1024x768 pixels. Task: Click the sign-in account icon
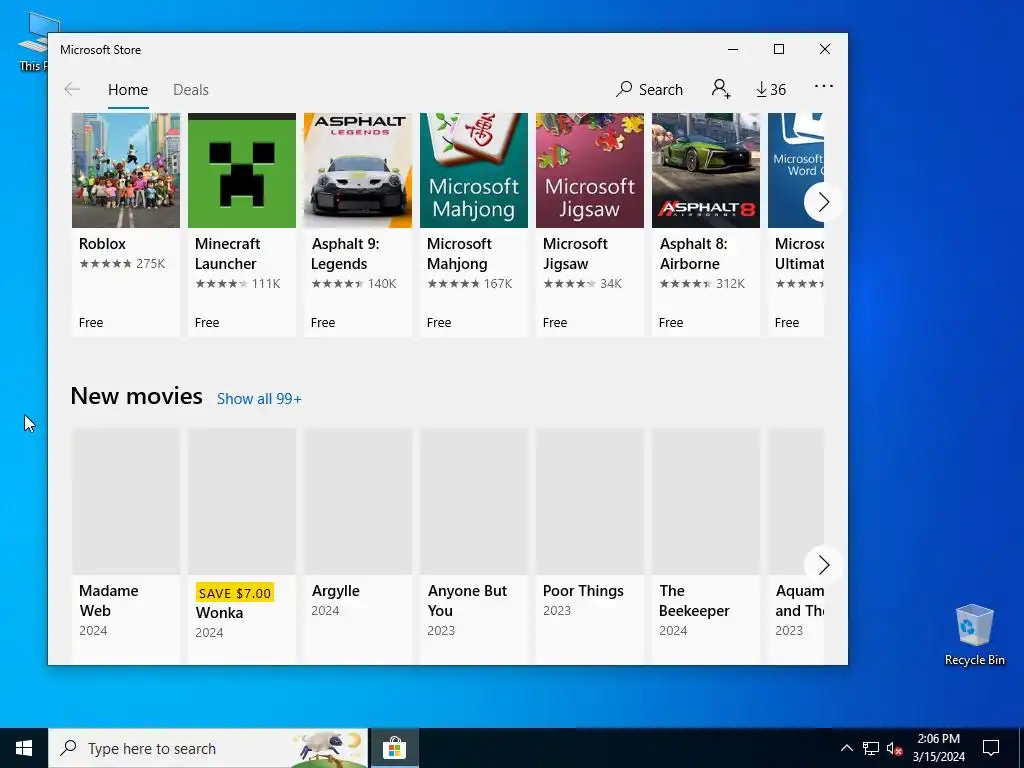(x=721, y=89)
